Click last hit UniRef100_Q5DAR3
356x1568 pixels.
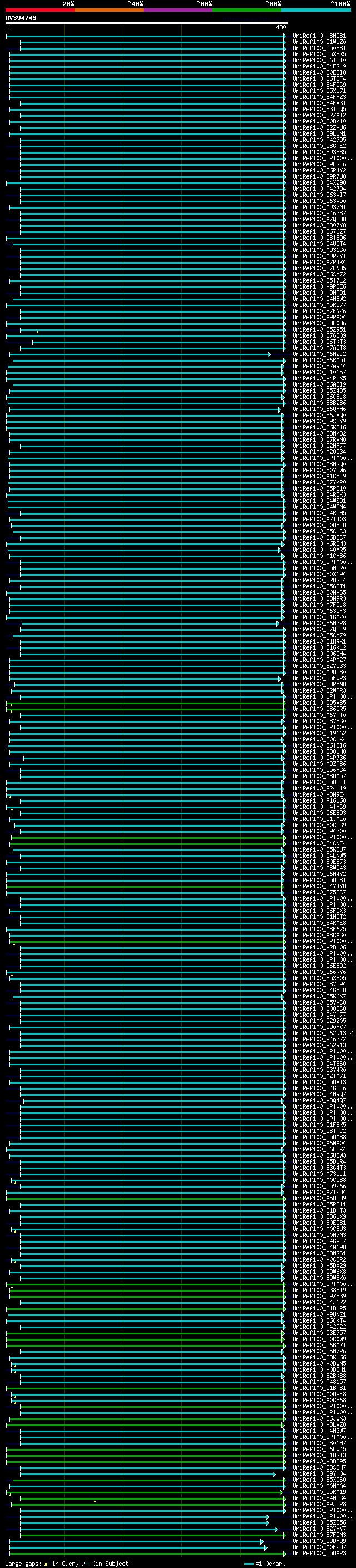(x=319, y=1553)
